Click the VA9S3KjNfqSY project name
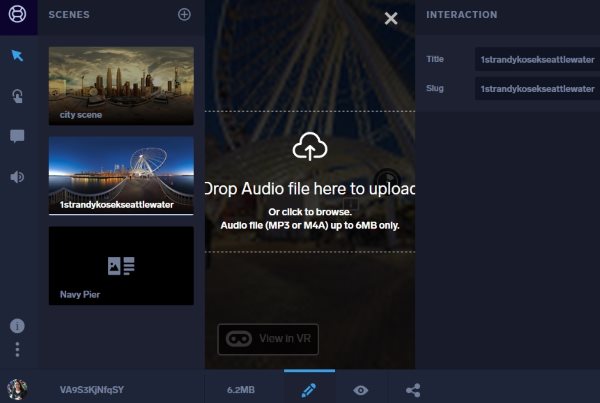Image resolution: width=600 pixels, height=403 pixels. coord(92,390)
